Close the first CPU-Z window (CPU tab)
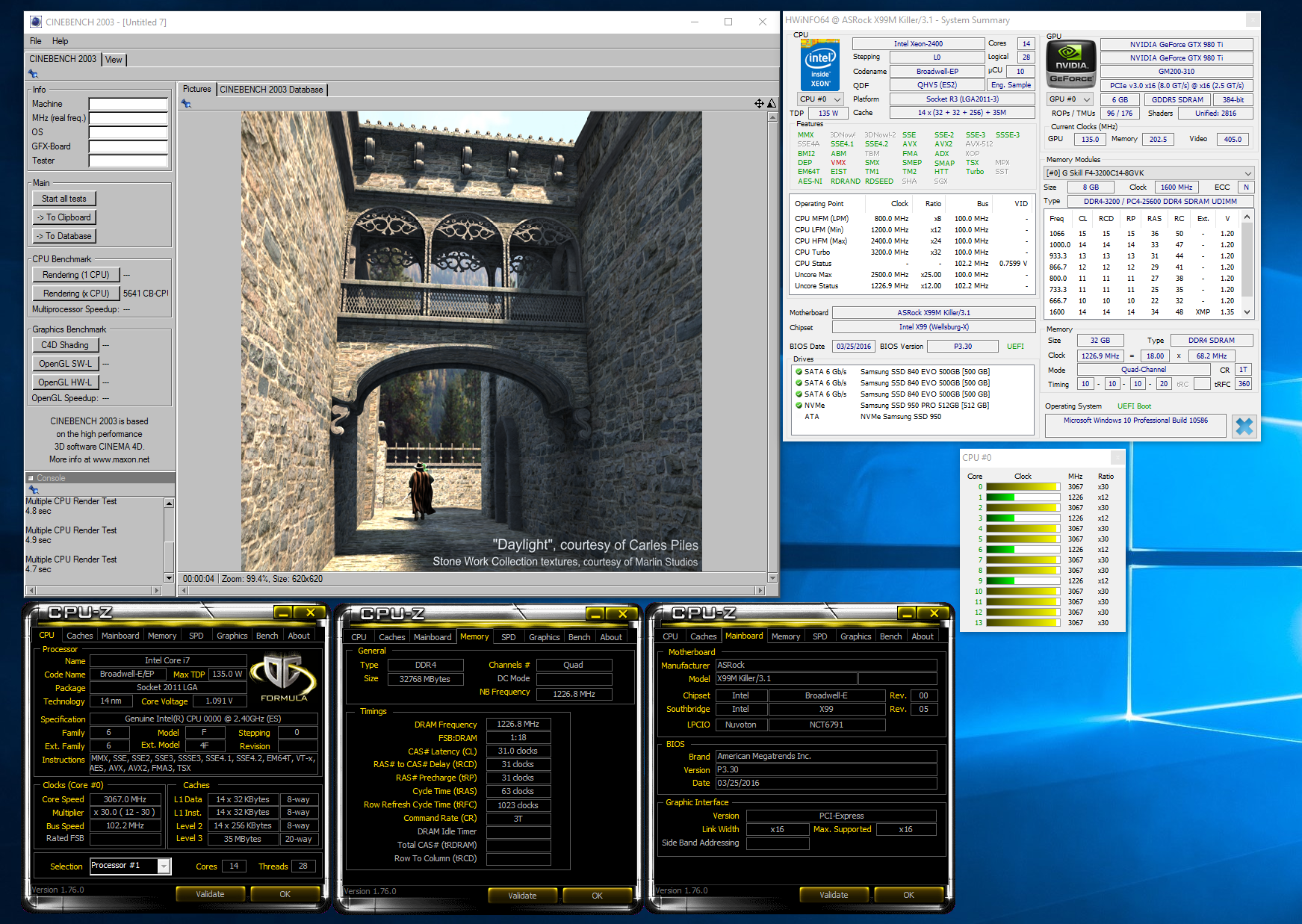Viewport: 1302px width, 924px height. (x=310, y=613)
